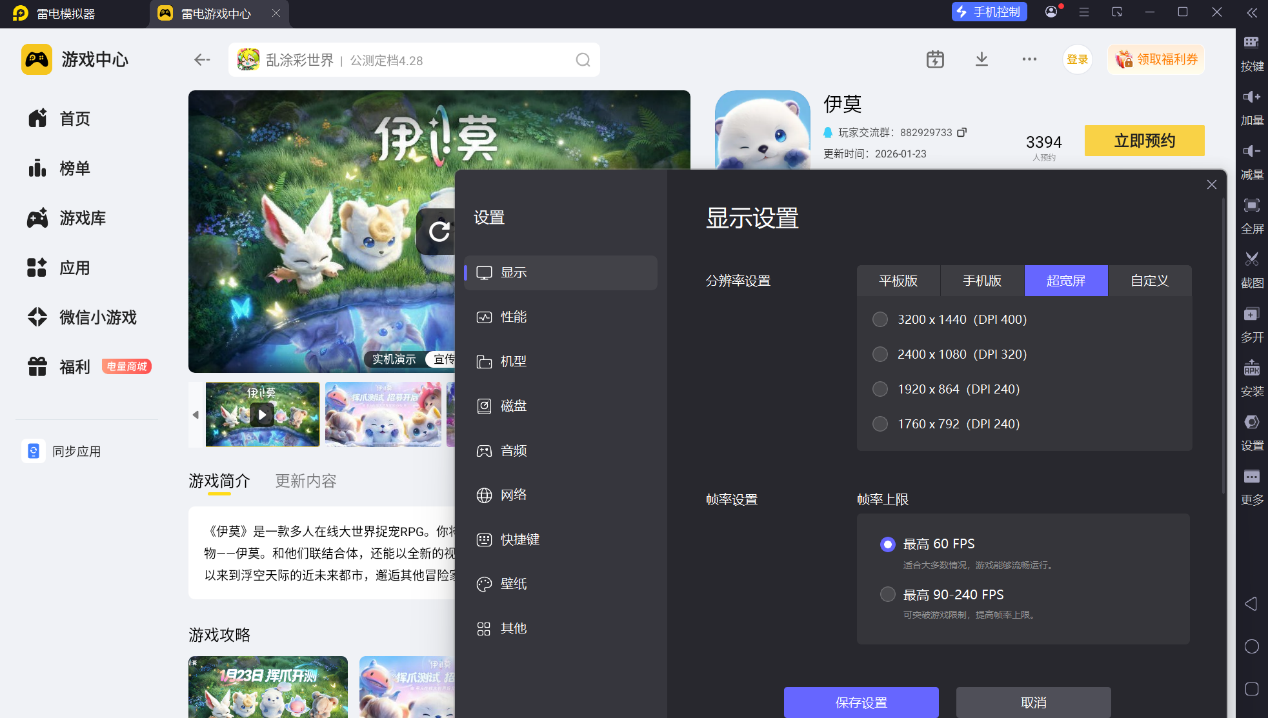Switch to 手机版 resolution tab

(x=982, y=281)
